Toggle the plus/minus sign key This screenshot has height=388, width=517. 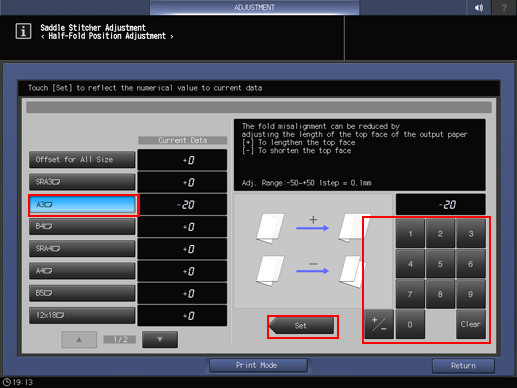click(x=379, y=324)
